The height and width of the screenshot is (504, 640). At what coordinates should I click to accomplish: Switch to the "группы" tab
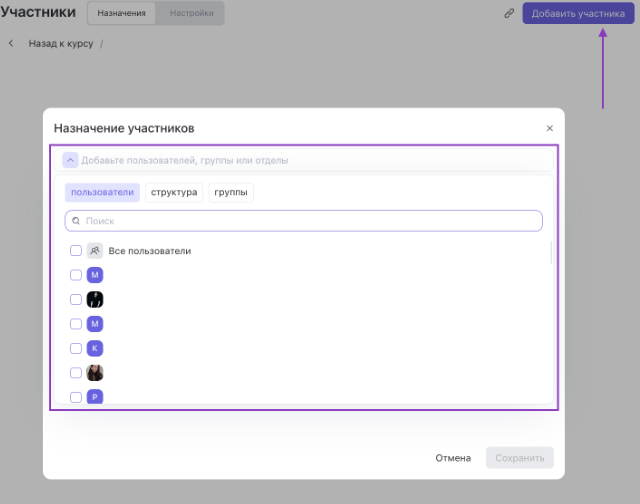(x=231, y=193)
